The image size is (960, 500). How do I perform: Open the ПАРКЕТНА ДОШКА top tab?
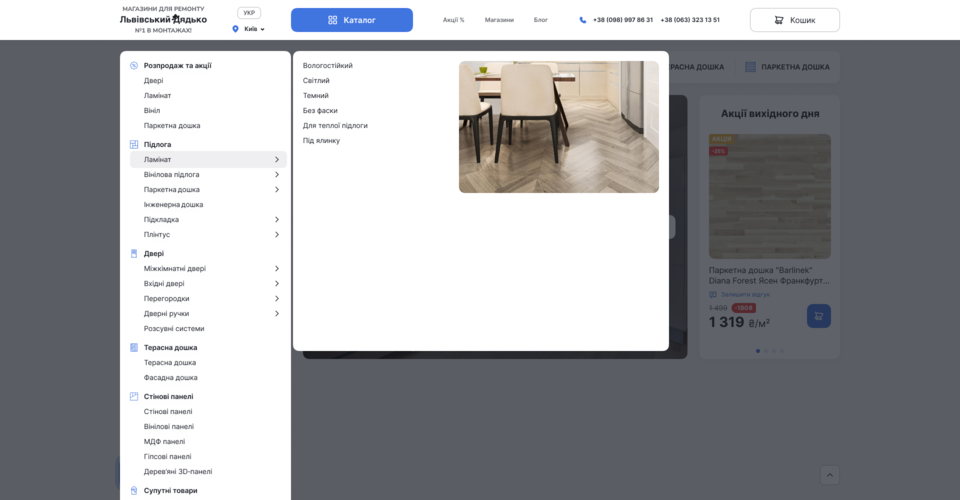point(787,67)
